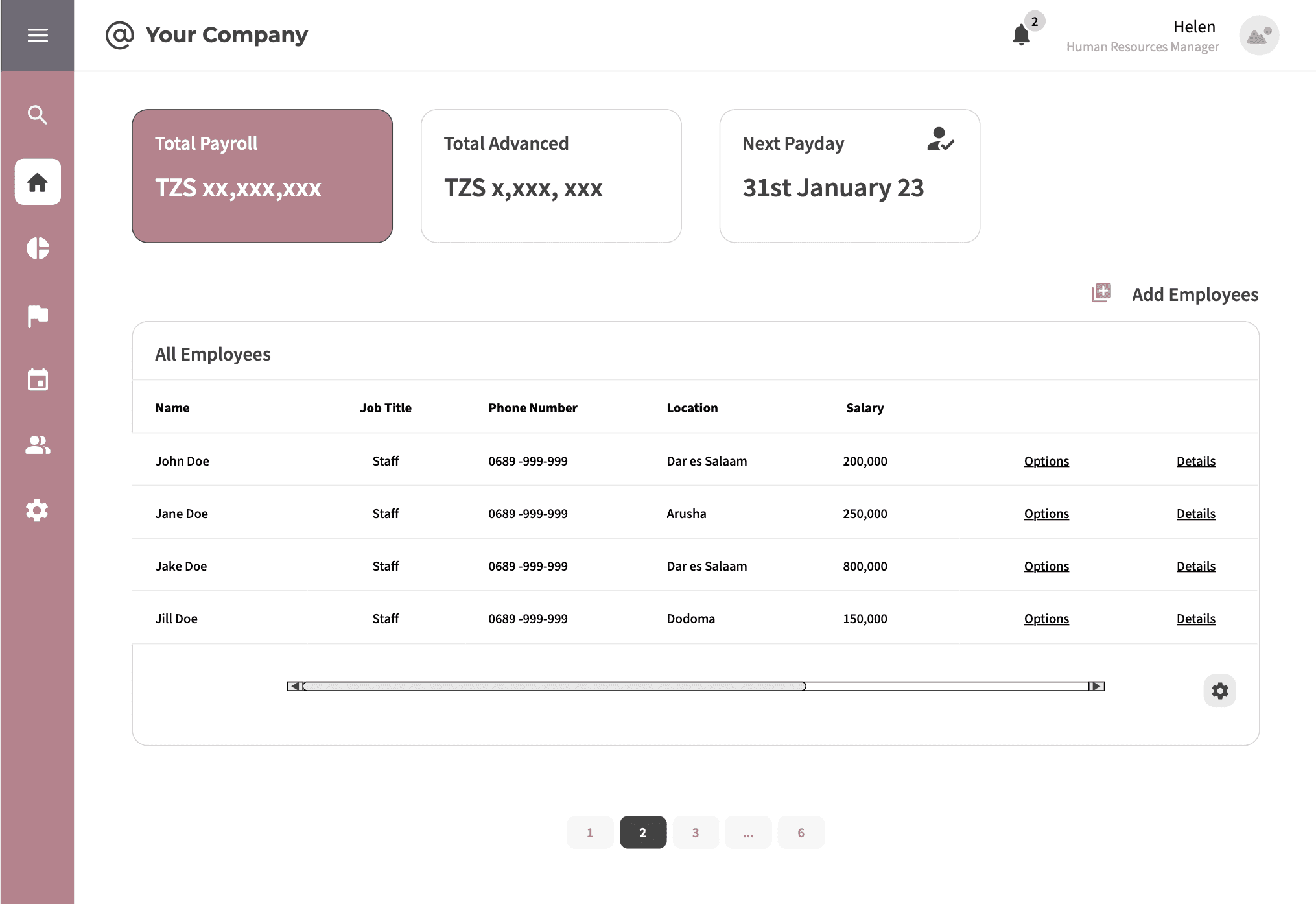Click the flag icon in the sidebar
Image resolution: width=1316 pixels, height=904 pixels.
point(37,315)
